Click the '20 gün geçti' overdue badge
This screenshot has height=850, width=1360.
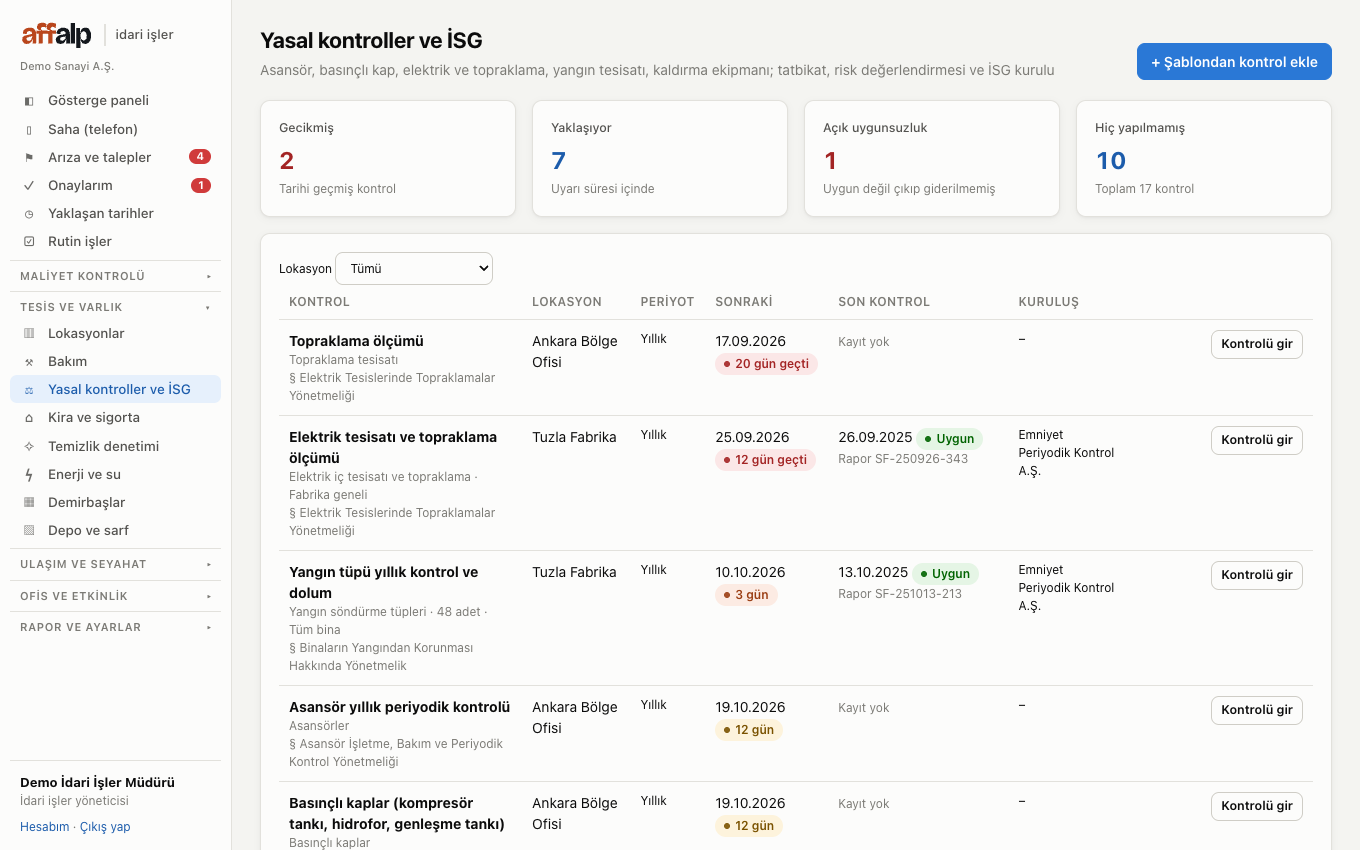tap(767, 364)
